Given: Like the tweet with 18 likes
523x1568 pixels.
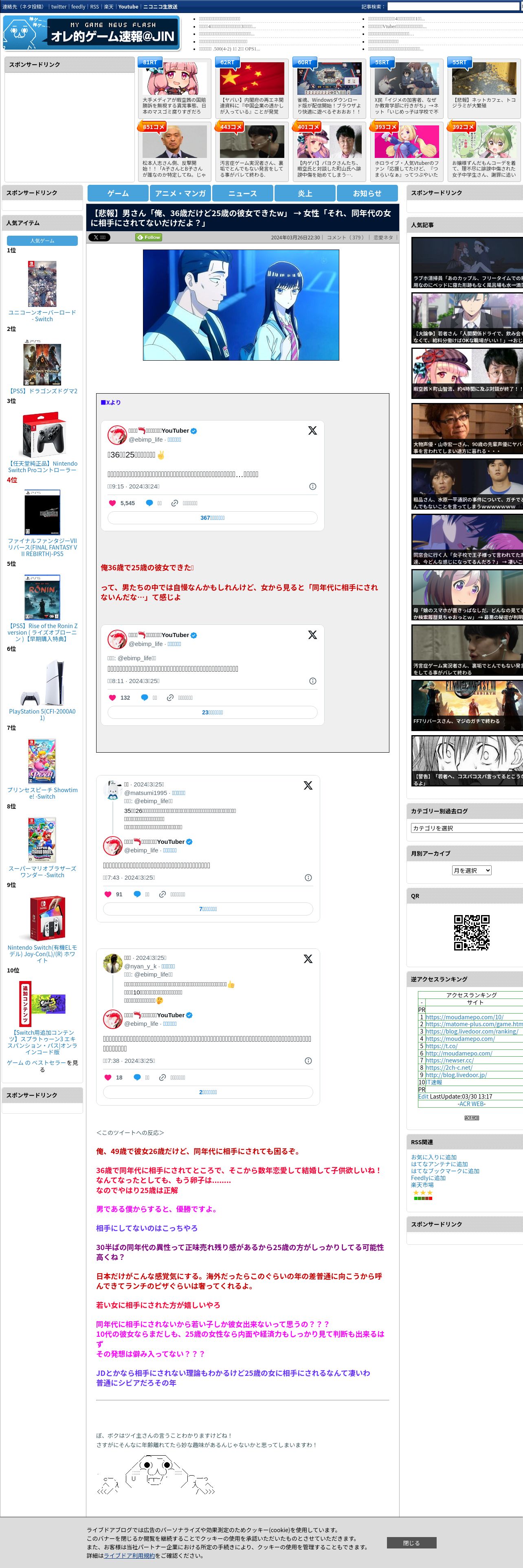Looking at the screenshot, I should tap(108, 1077).
